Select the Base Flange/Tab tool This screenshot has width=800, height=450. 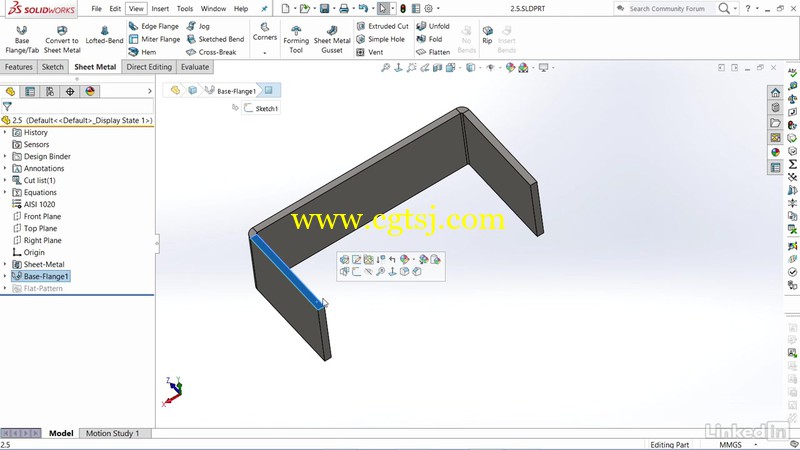pyautogui.click(x=22, y=39)
